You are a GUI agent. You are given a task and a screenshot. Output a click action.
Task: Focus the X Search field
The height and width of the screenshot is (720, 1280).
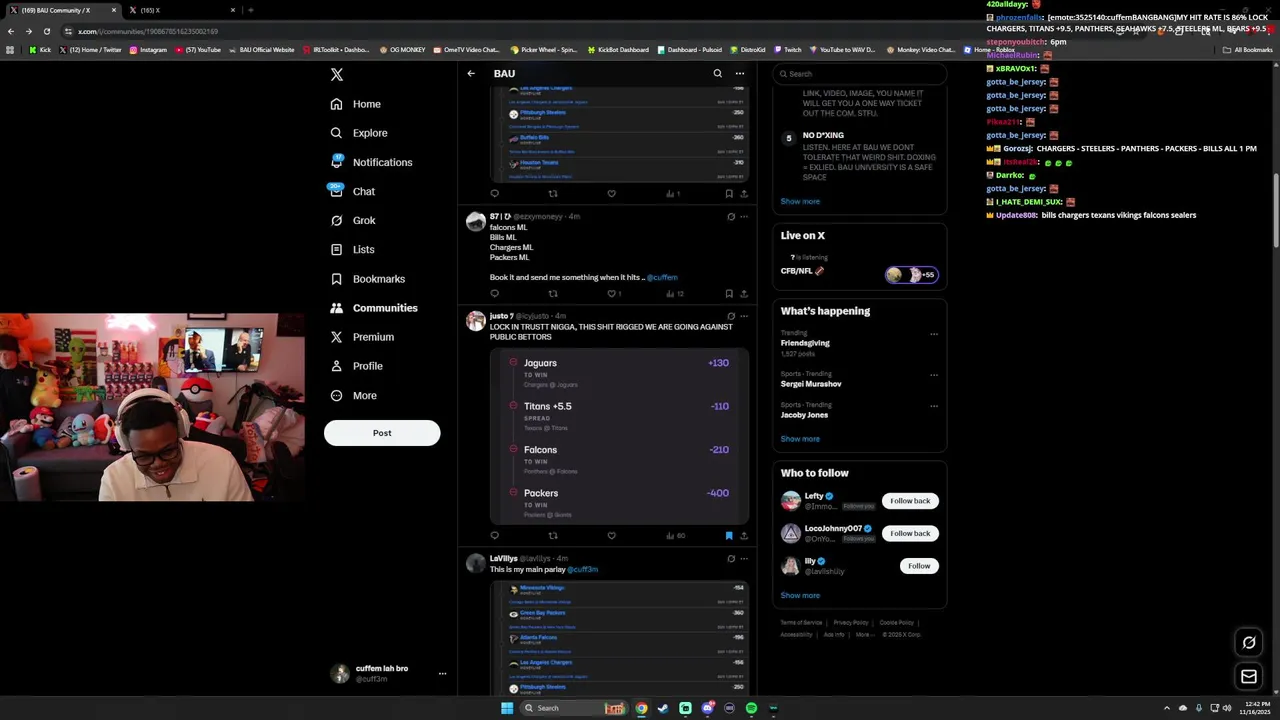860,74
